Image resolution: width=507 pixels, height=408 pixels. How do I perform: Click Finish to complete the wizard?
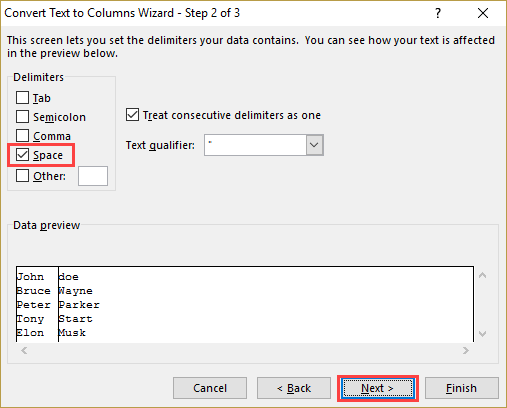(x=462, y=388)
